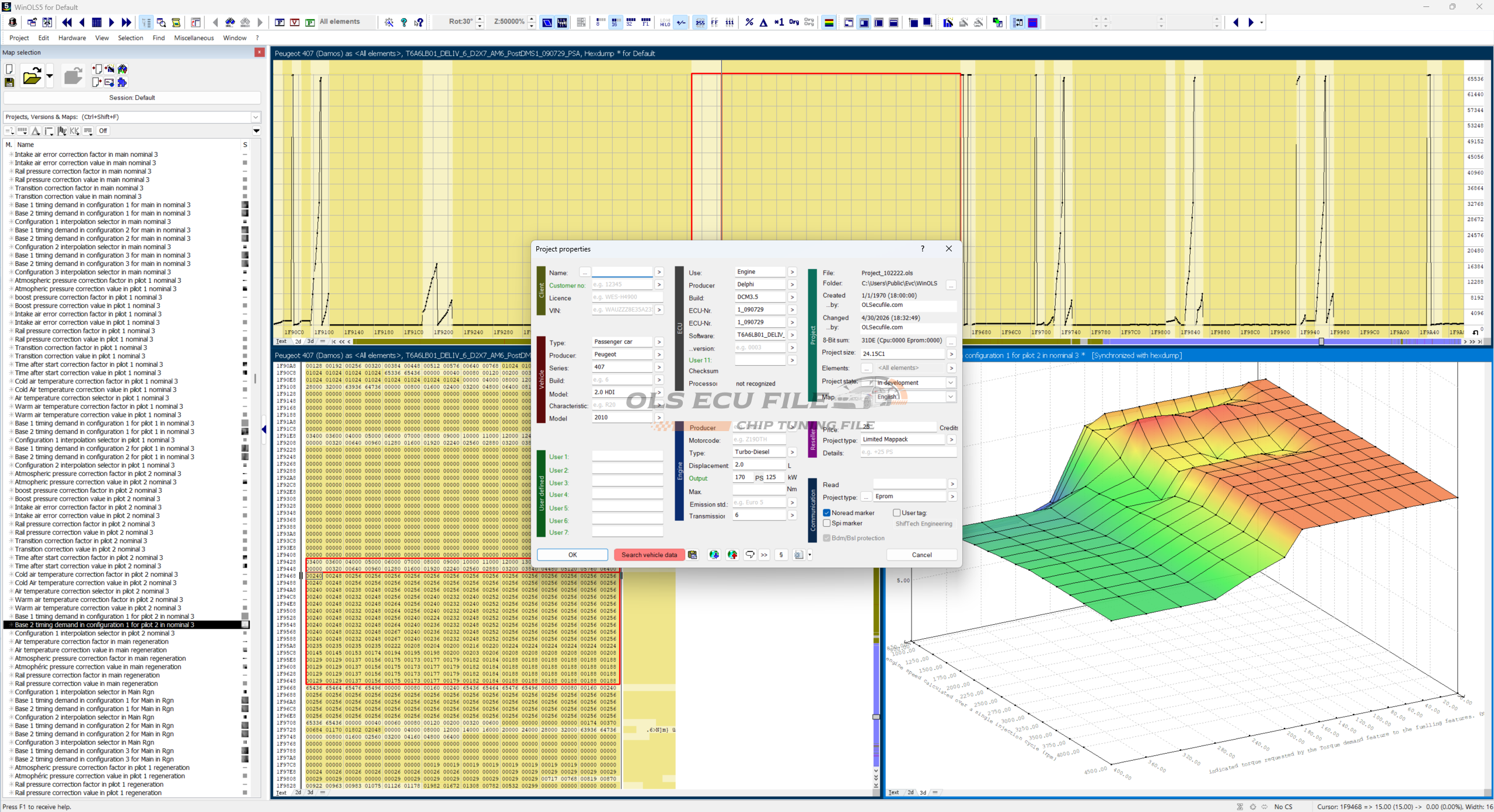Image resolution: width=1494 pixels, height=812 pixels.
Task: Click the speech bubble comment icon in dialog
Action: point(750,555)
